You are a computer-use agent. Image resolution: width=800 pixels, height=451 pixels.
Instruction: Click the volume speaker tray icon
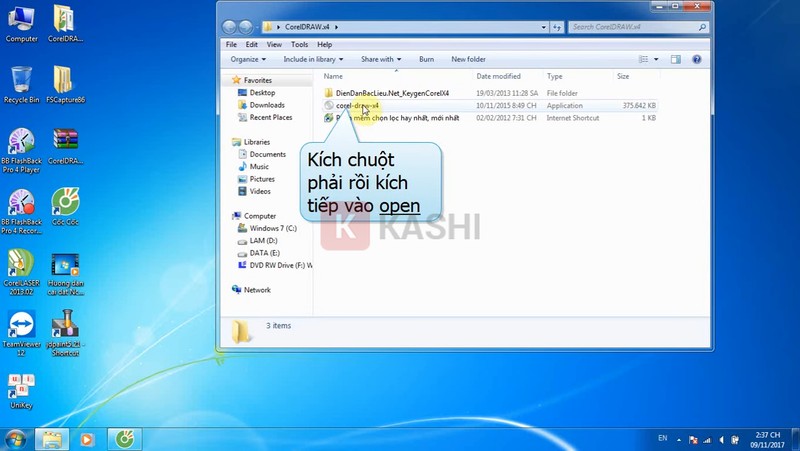[x=721, y=439]
